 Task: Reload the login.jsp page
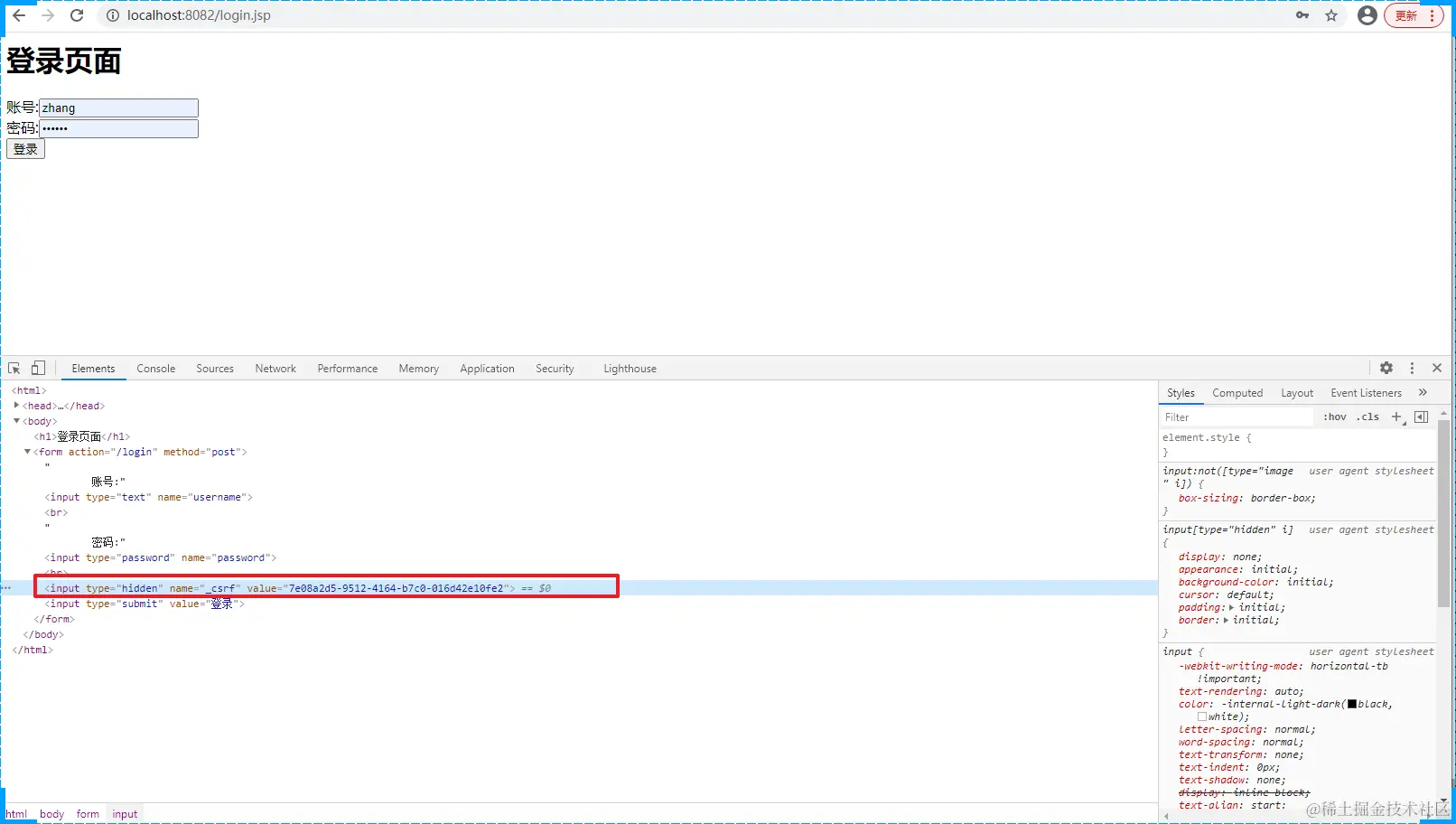pos(77,15)
